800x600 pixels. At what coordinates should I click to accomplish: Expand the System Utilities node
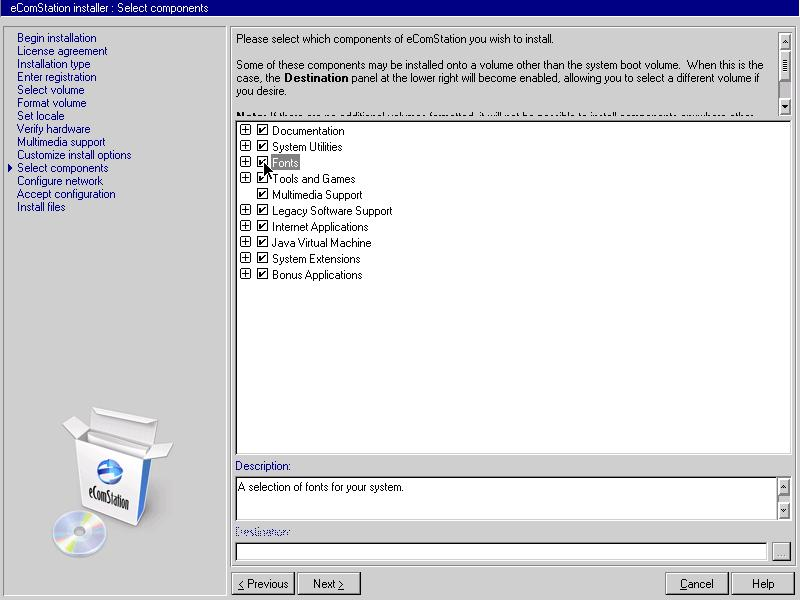pos(245,145)
